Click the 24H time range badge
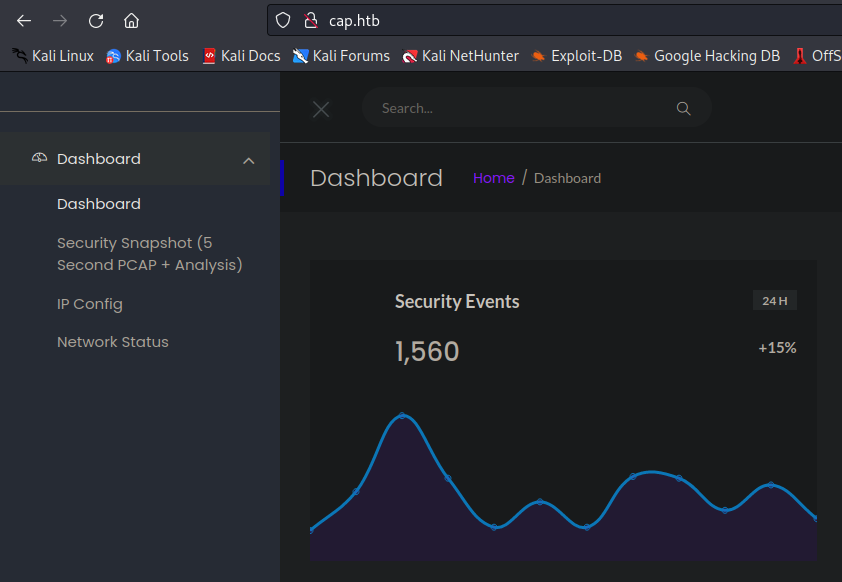 774,300
